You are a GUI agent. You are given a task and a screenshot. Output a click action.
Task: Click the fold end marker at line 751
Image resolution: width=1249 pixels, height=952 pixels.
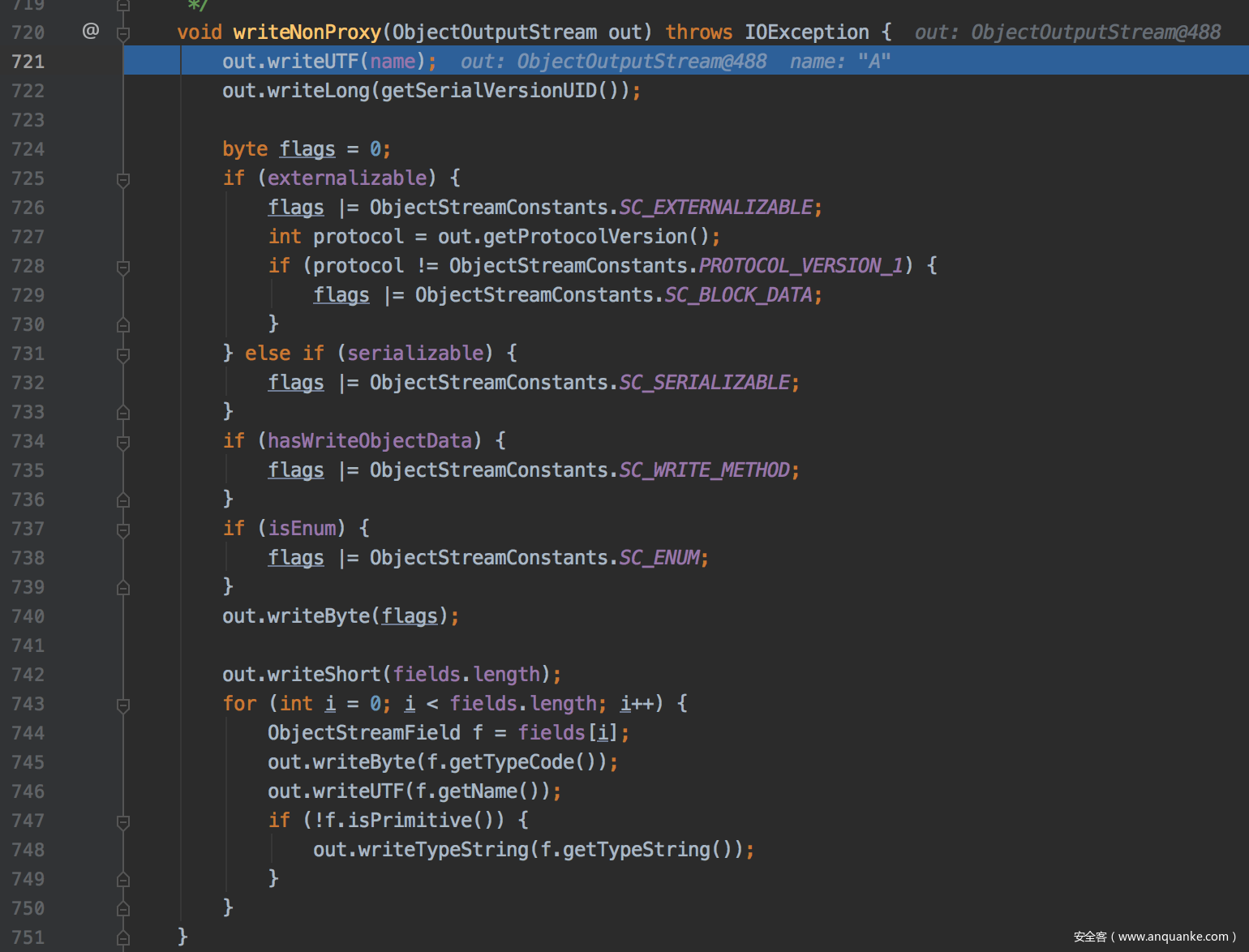pyautogui.click(x=123, y=938)
